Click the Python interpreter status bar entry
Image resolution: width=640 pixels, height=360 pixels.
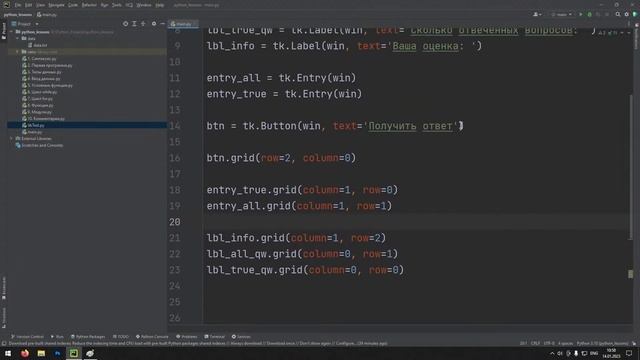click(602, 344)
